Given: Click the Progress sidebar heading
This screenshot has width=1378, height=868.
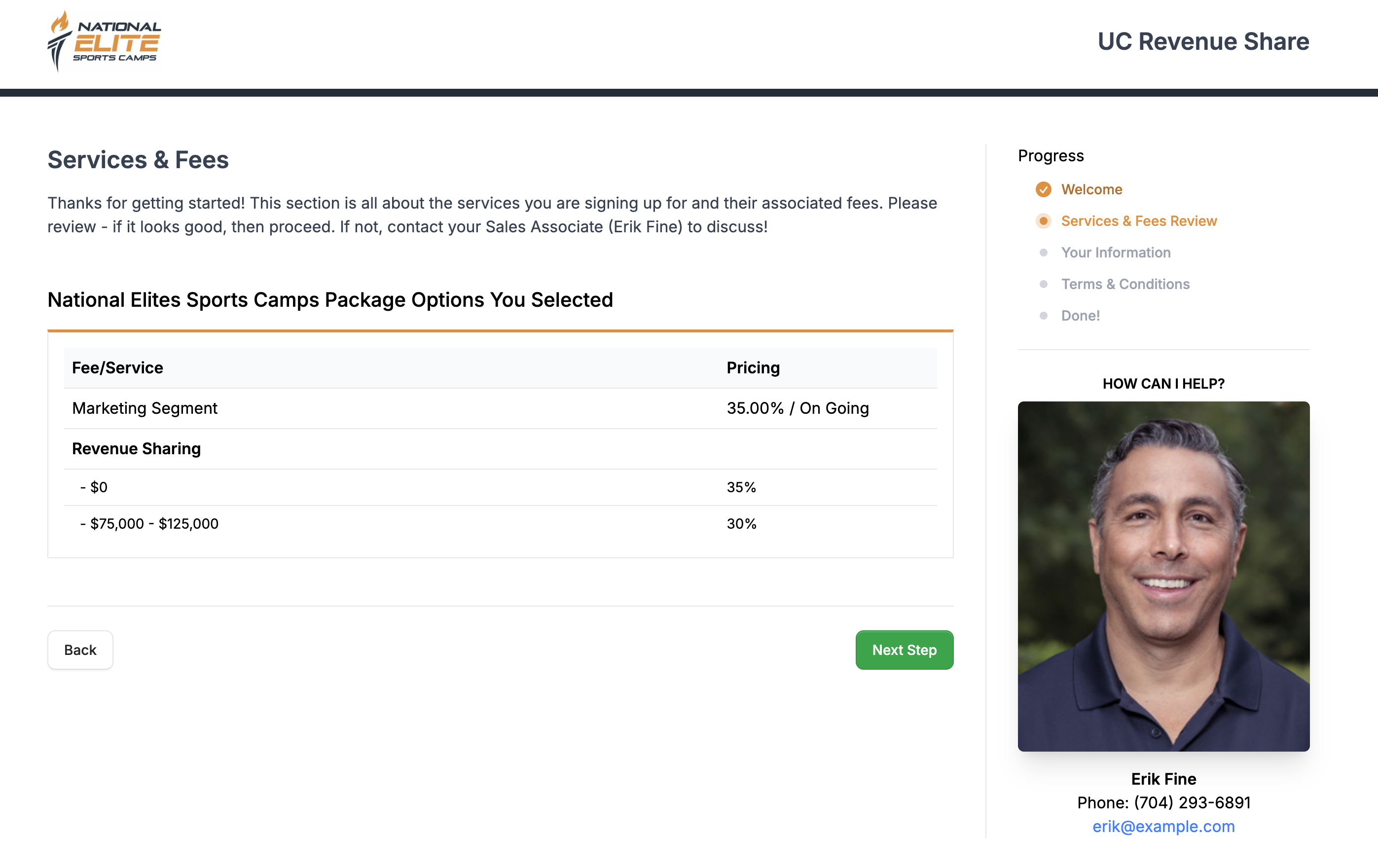Looking at the screenshot, I should pyautogui.click(x=1051, y=156).
